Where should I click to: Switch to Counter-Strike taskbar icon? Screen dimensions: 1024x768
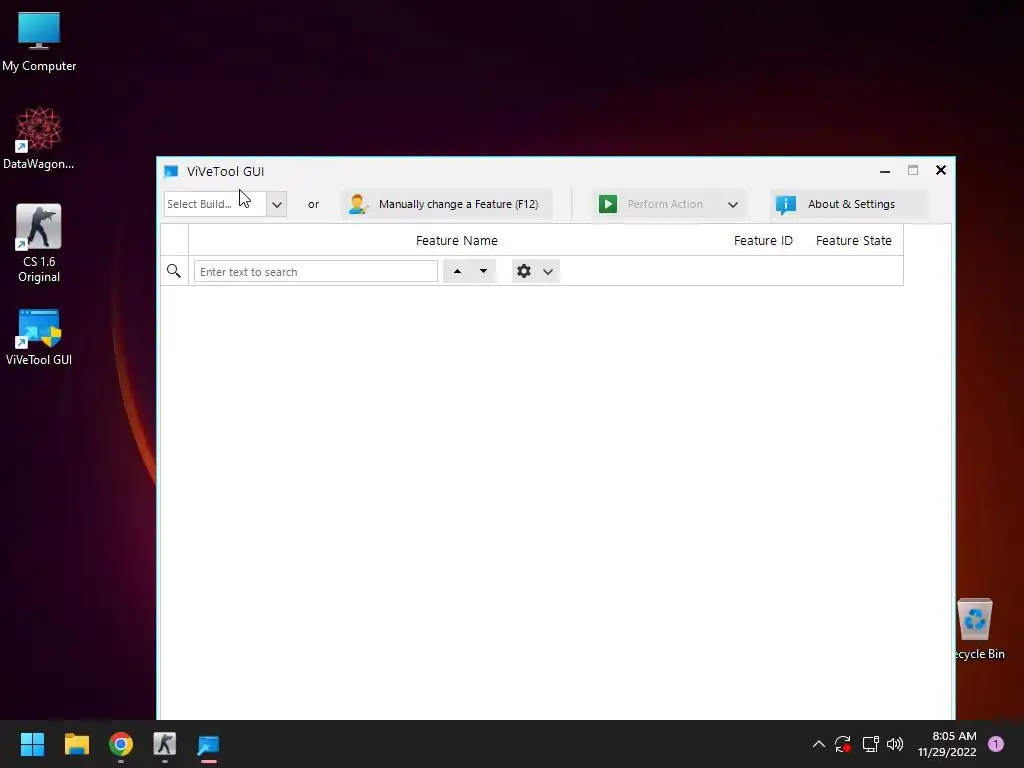[165, 744]
